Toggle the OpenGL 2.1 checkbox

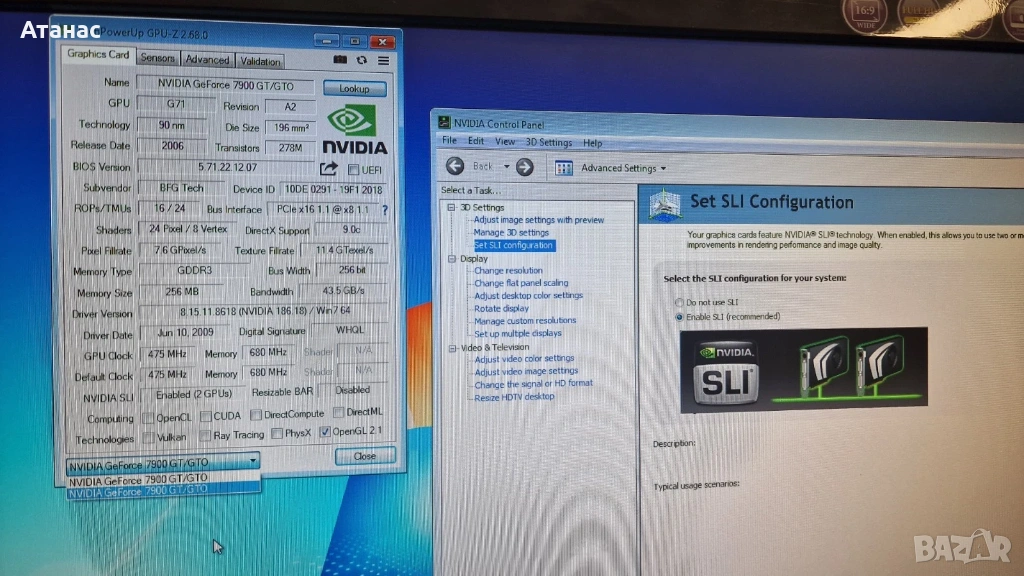coord(325,433)
